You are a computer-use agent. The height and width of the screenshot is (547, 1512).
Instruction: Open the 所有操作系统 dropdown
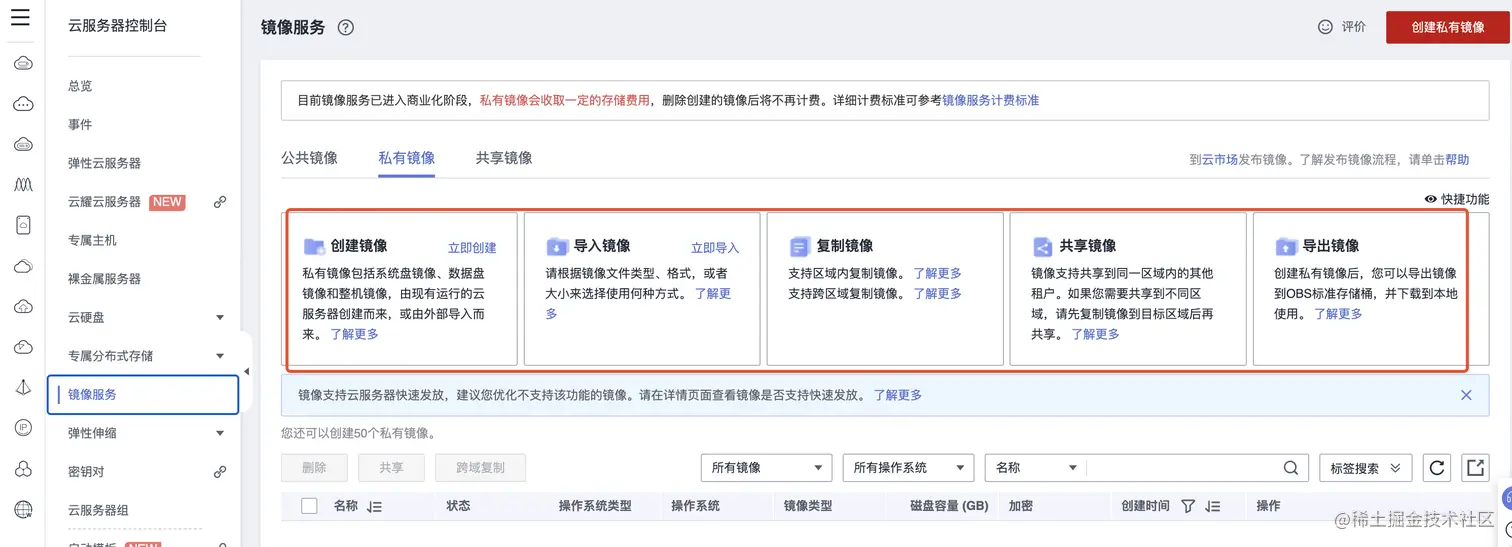click(909, 468)
